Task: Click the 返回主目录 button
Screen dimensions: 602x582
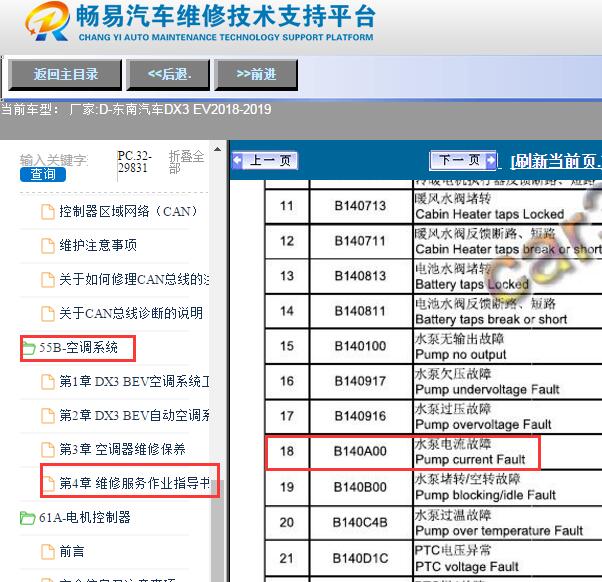Action: (65, 74)
